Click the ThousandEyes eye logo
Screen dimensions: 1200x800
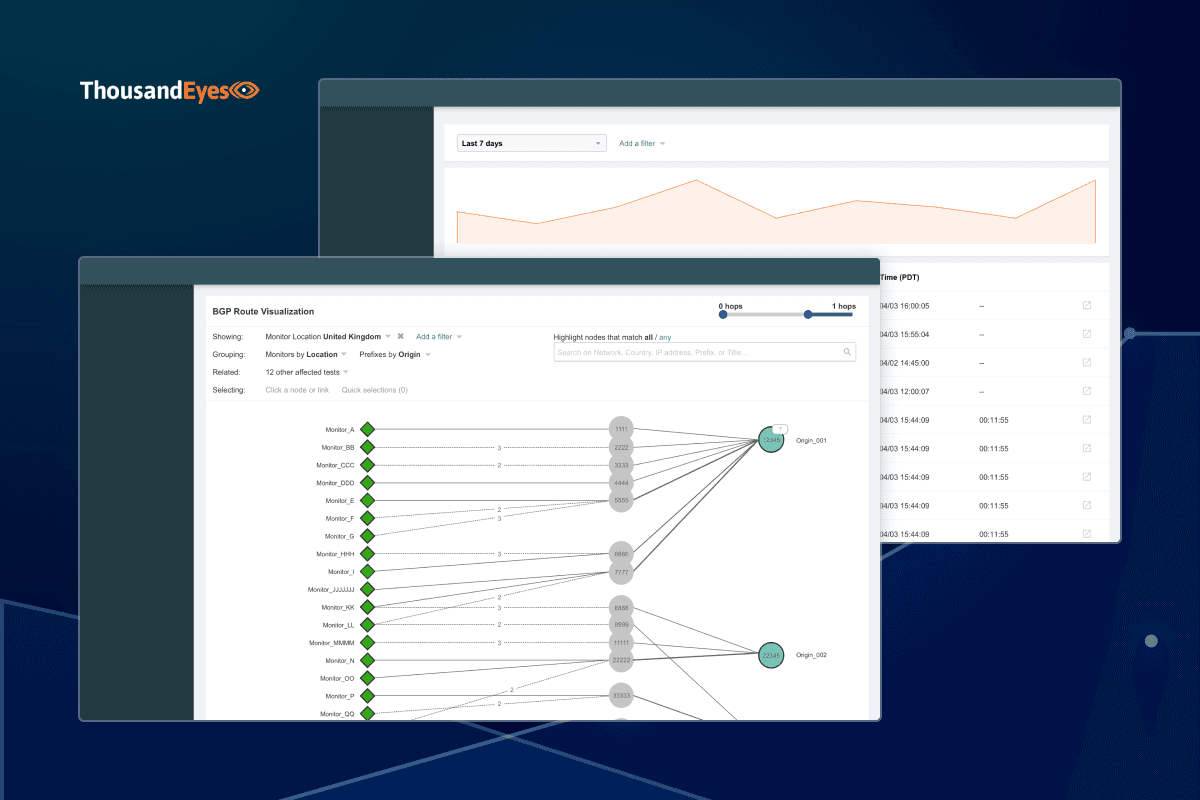[245, 89]
